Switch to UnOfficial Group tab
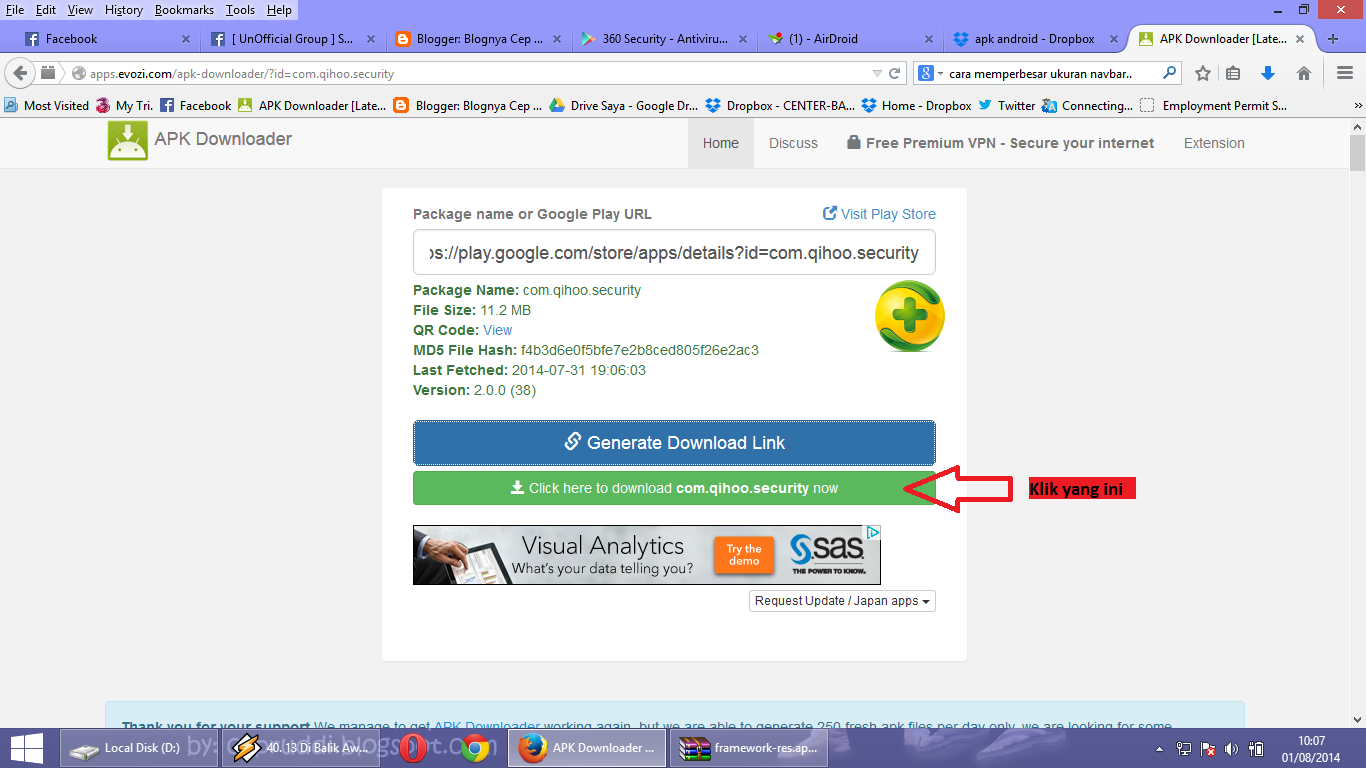 (292, 39)
